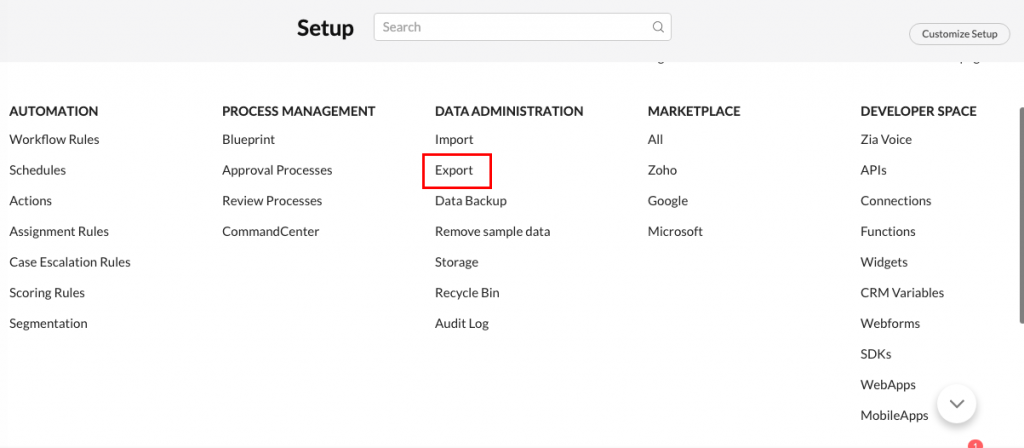This screenshot has height=448, width=1024.
Task: Open the Recycle Bin
Action: 467,293
